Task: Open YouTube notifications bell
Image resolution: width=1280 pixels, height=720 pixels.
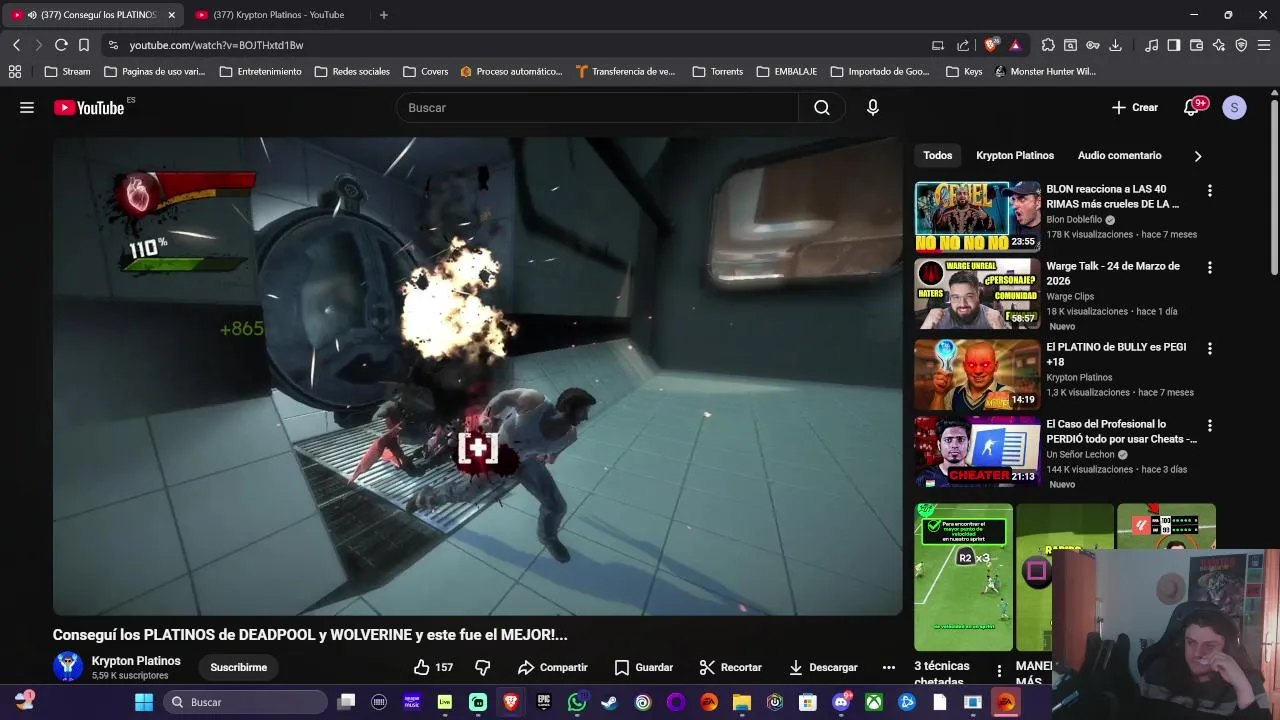Action: coord(1191,108)
